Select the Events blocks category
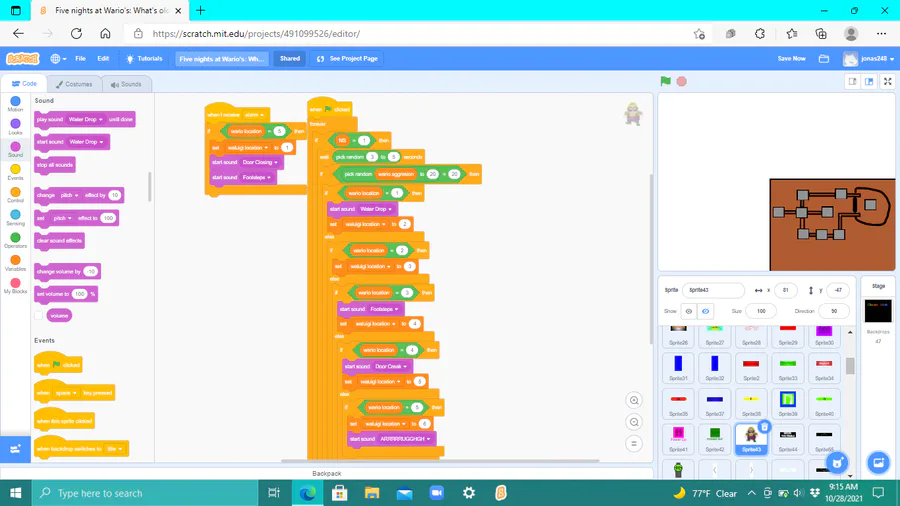900x506 pixels. (15, 172)
